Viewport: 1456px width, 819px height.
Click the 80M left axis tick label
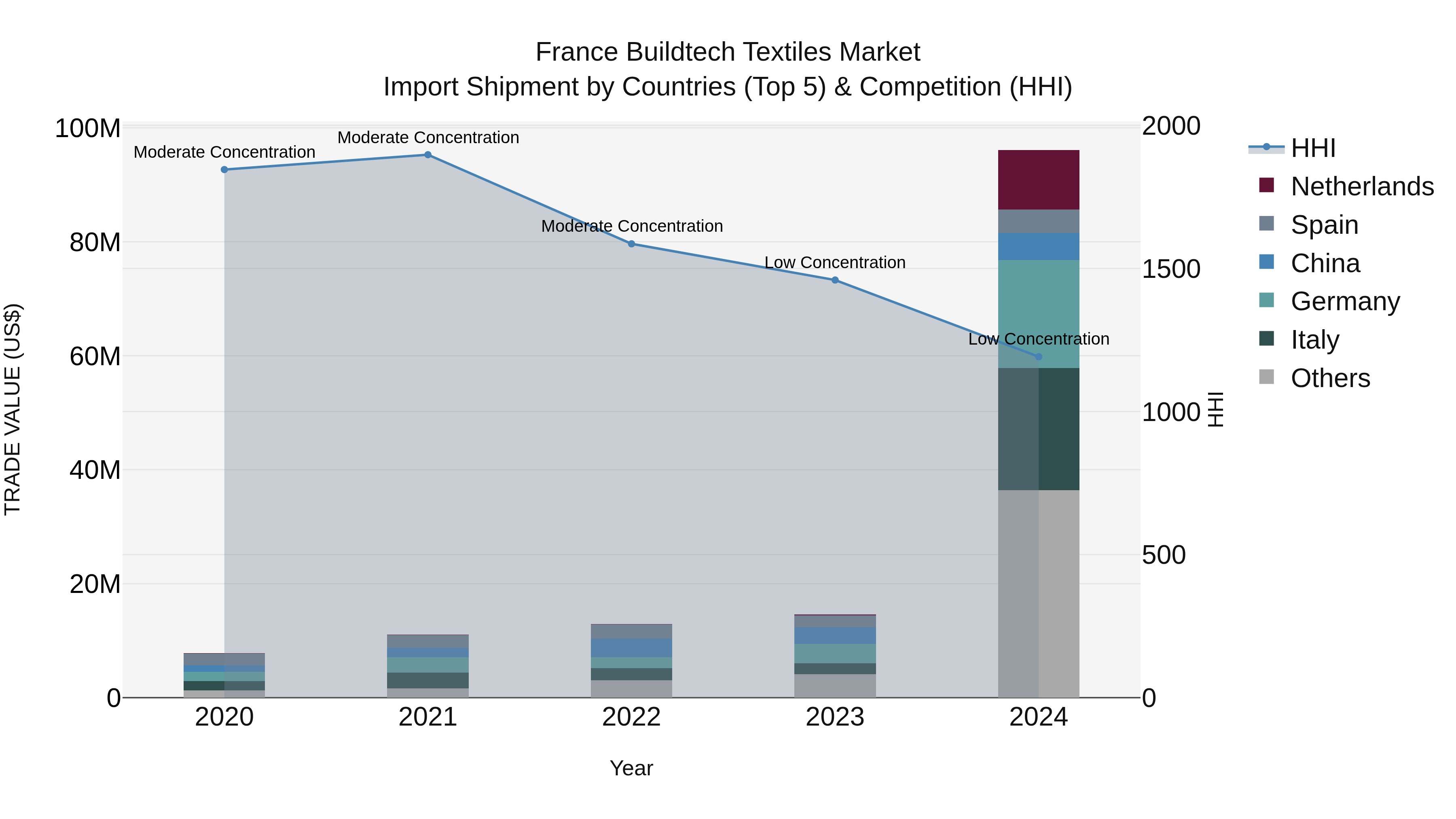pyautogui.click(x=95, y=243)
